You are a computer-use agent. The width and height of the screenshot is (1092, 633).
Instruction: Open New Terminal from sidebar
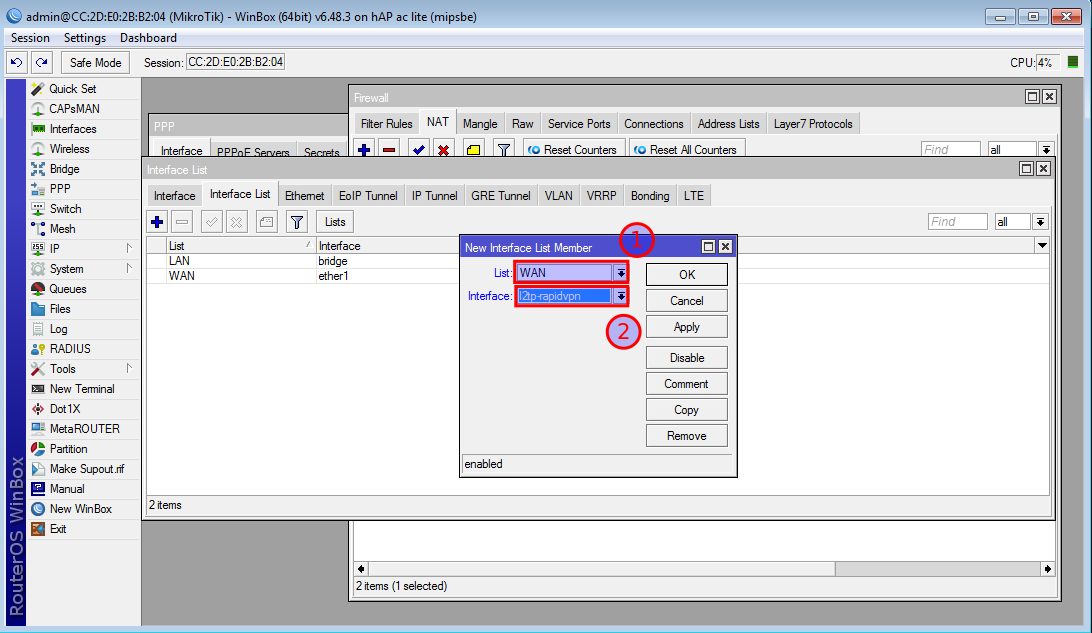(x=81, y=389)
